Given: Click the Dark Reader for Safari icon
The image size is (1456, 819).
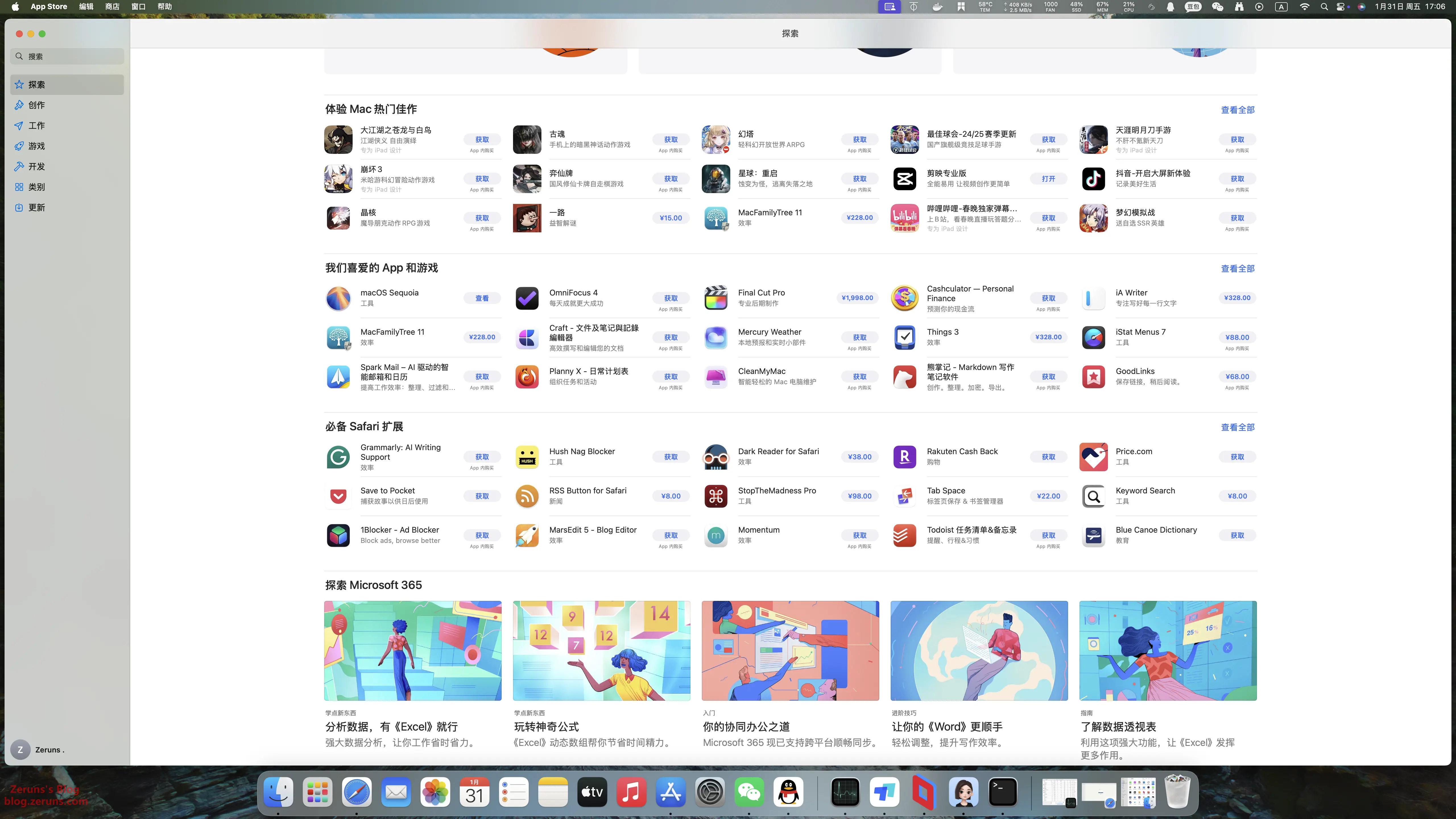Looking at the screenshot, I should point(715,457).
